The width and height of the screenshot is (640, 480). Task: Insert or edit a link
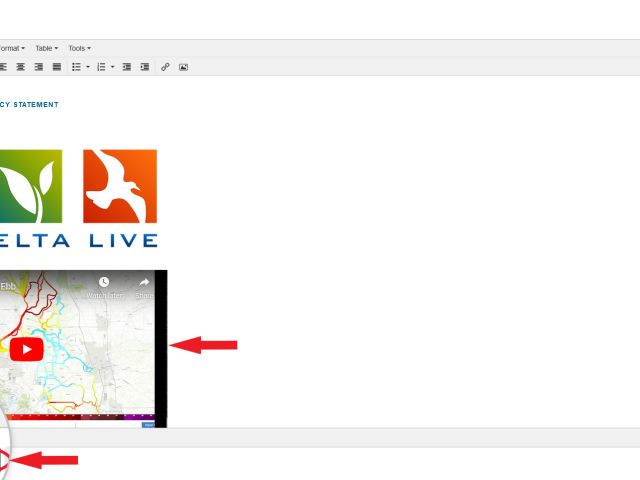[165, 67]
